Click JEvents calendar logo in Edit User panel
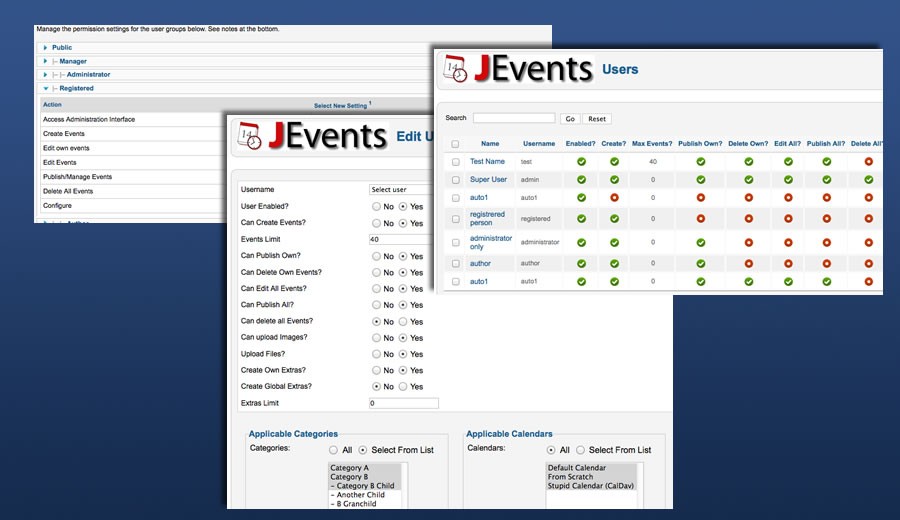This screenshot has width=900, height=520. click(x=250, y=136)
